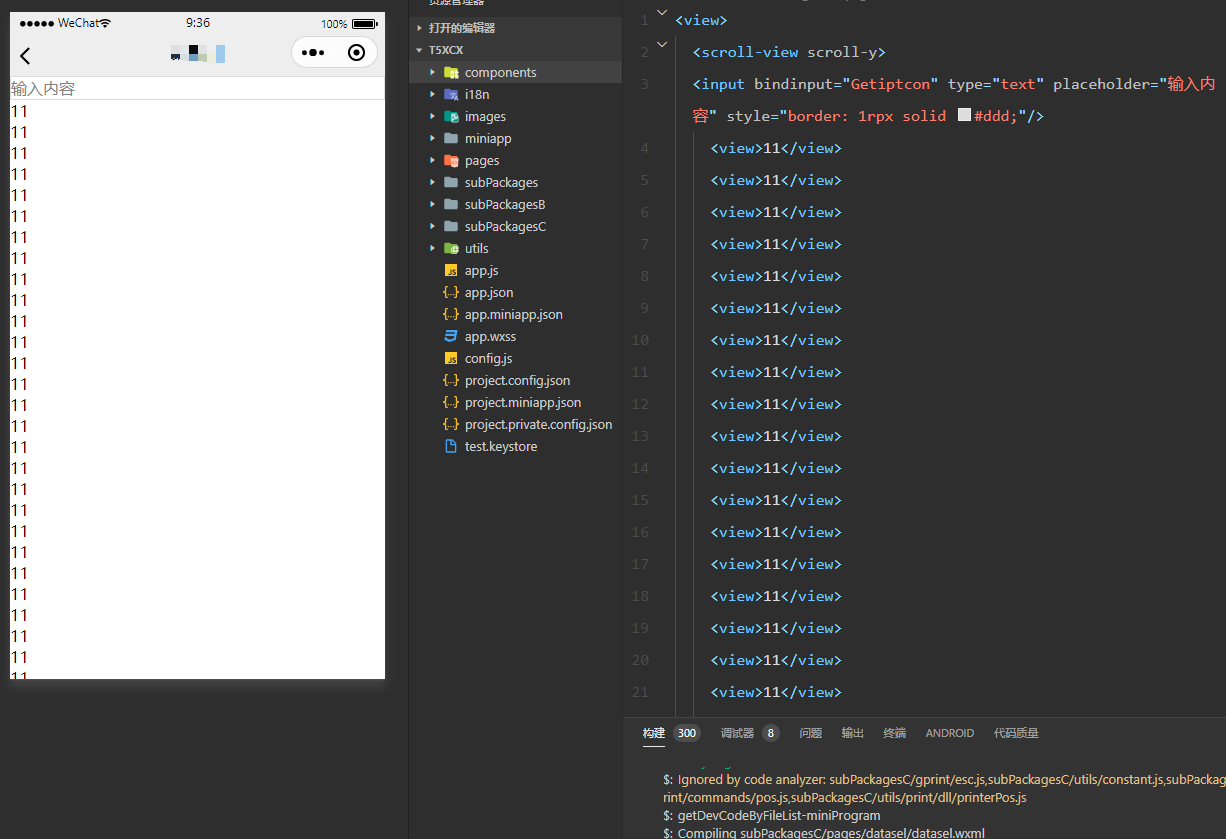Click the subPackagesC folder icon
1226x839 pixels.
click(x=451, y=226)
